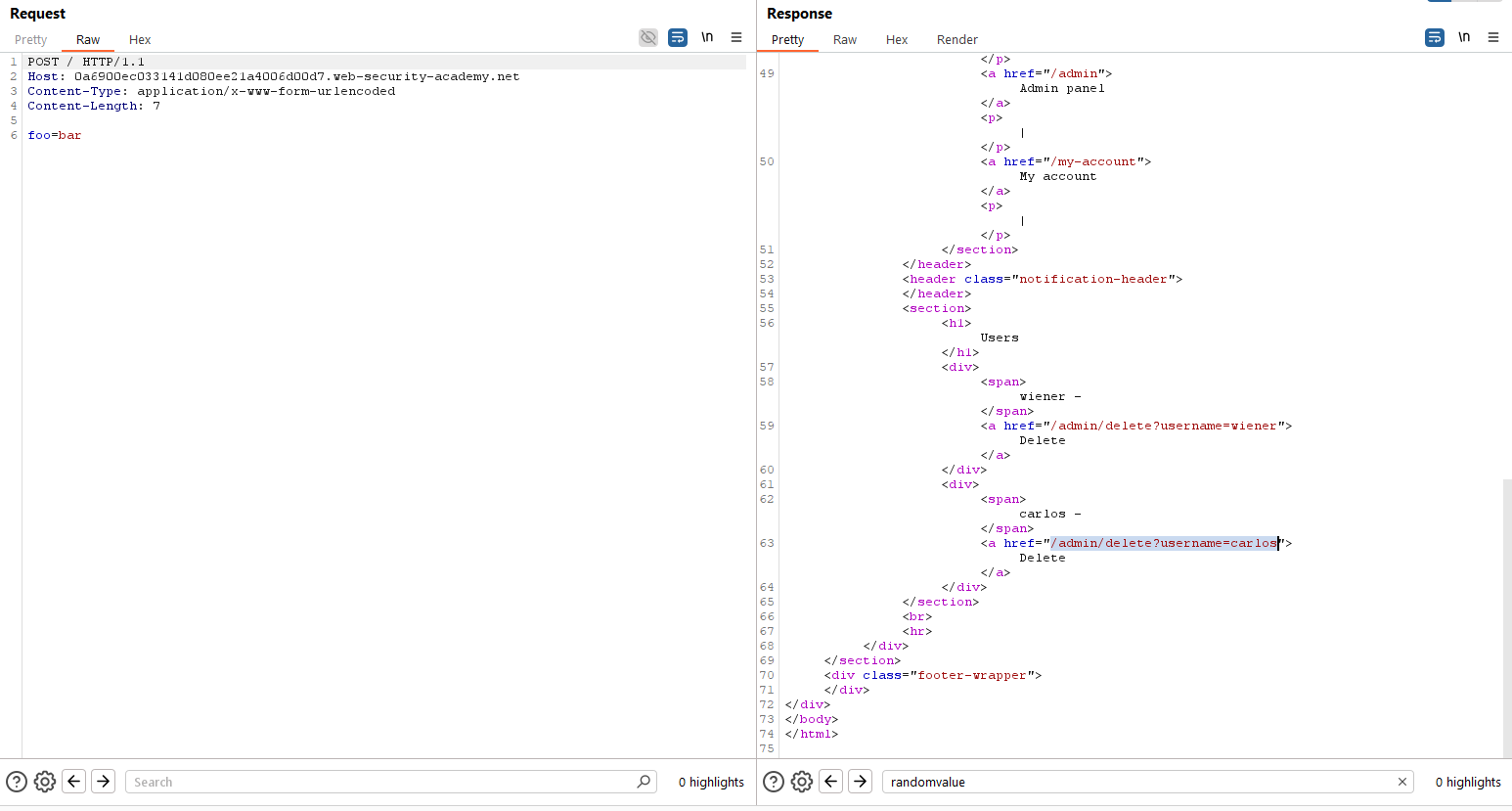Jump to previous match in Response search
The width and height of the screenshot is (1512, 811).
pos(831,781)
